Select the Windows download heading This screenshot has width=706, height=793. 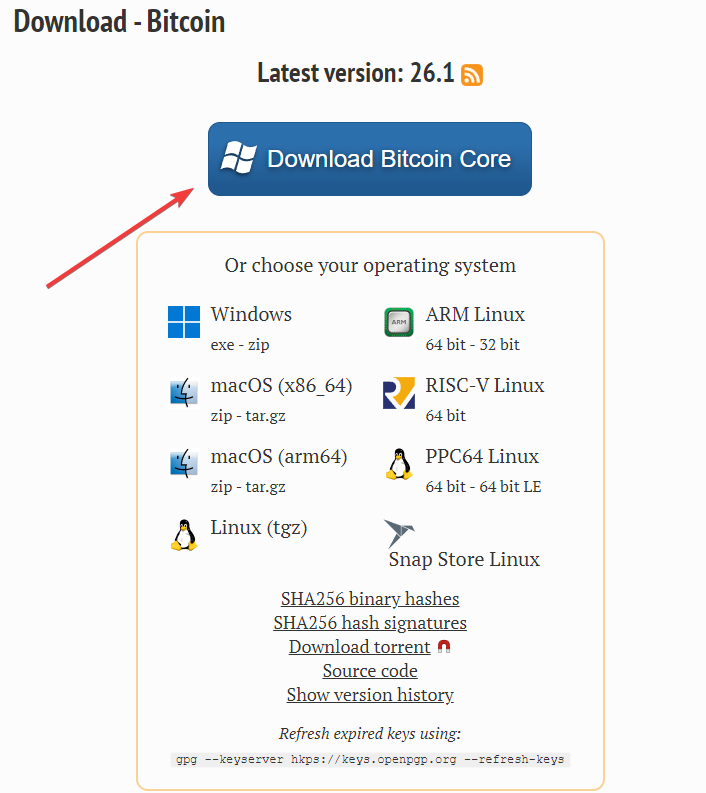coord(251,315)
